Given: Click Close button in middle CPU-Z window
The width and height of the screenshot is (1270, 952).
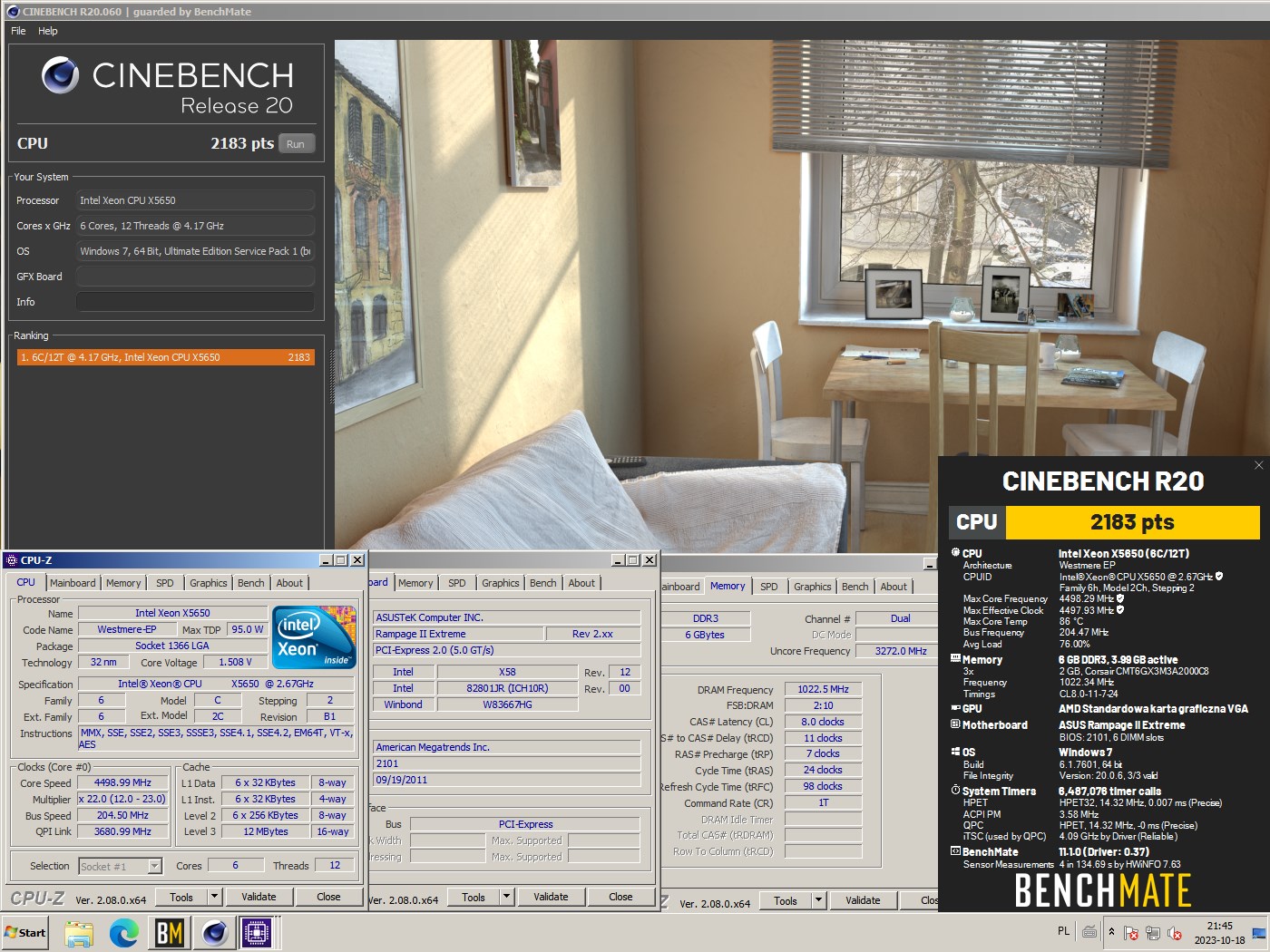Looking at the screenshot, I should point(620,897).
